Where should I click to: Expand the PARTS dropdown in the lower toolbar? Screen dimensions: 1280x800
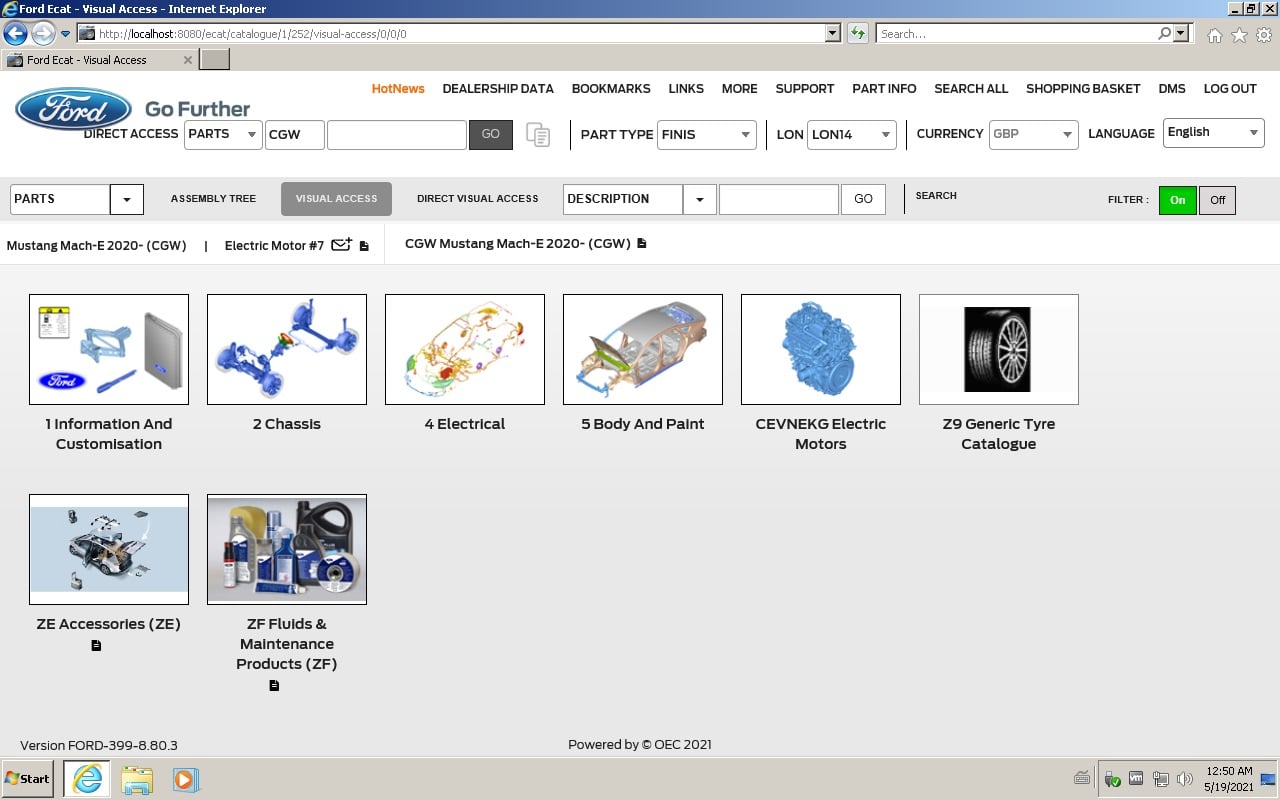[127, 199]
